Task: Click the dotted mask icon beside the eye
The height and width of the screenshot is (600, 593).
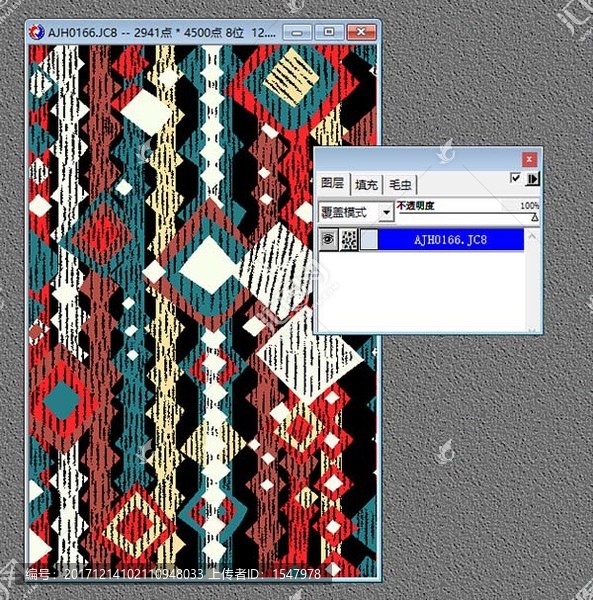Action: point(349,240)
